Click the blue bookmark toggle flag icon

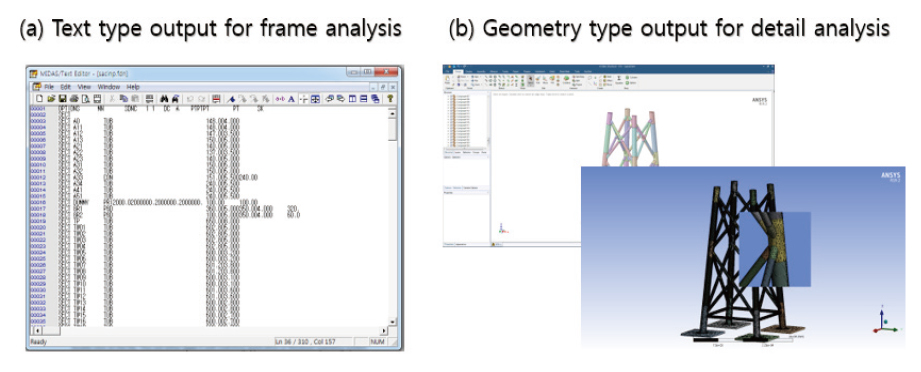click(x=231, y=99)
